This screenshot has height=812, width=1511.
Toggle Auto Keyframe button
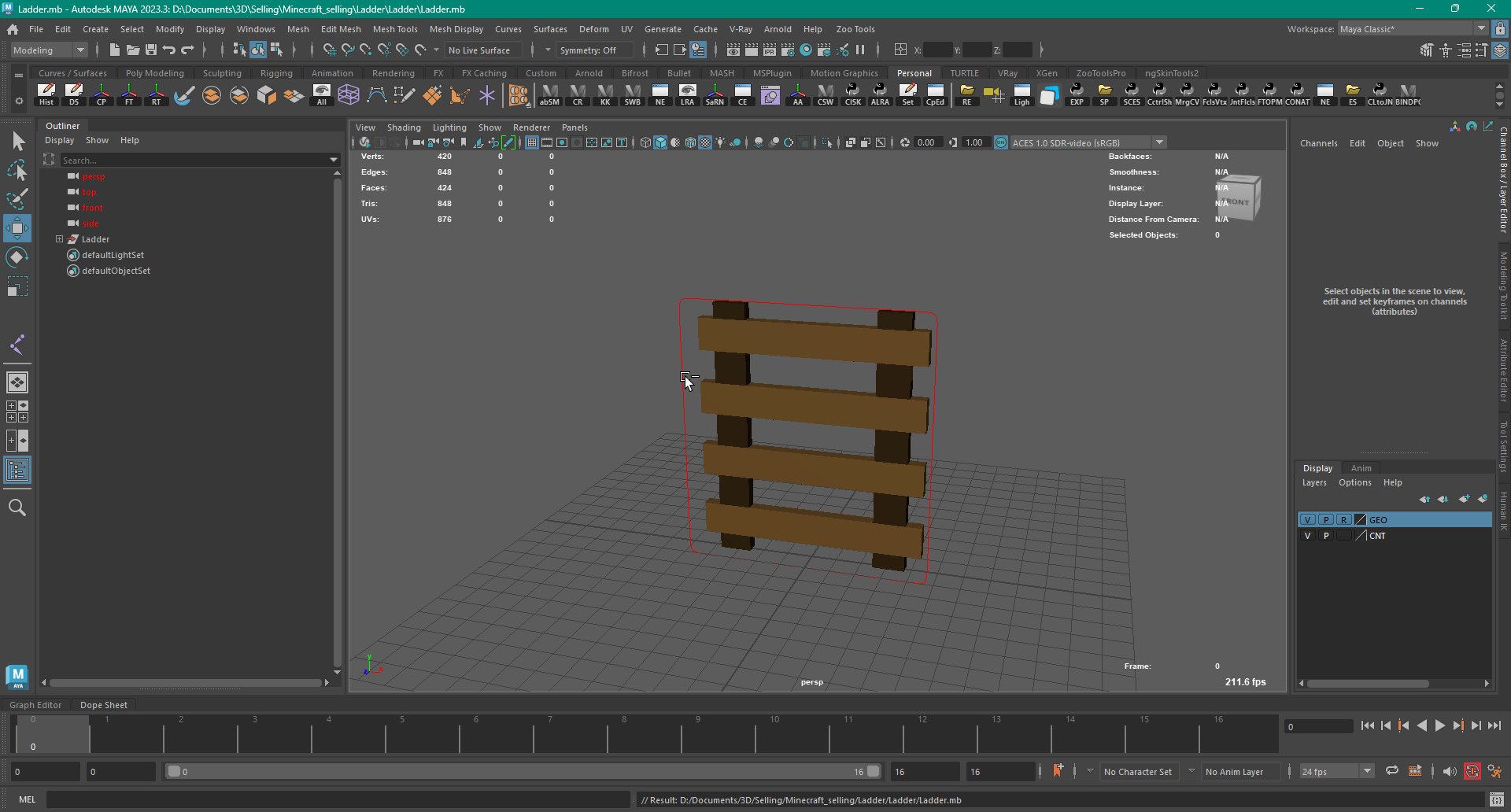tap(1472, 771)
